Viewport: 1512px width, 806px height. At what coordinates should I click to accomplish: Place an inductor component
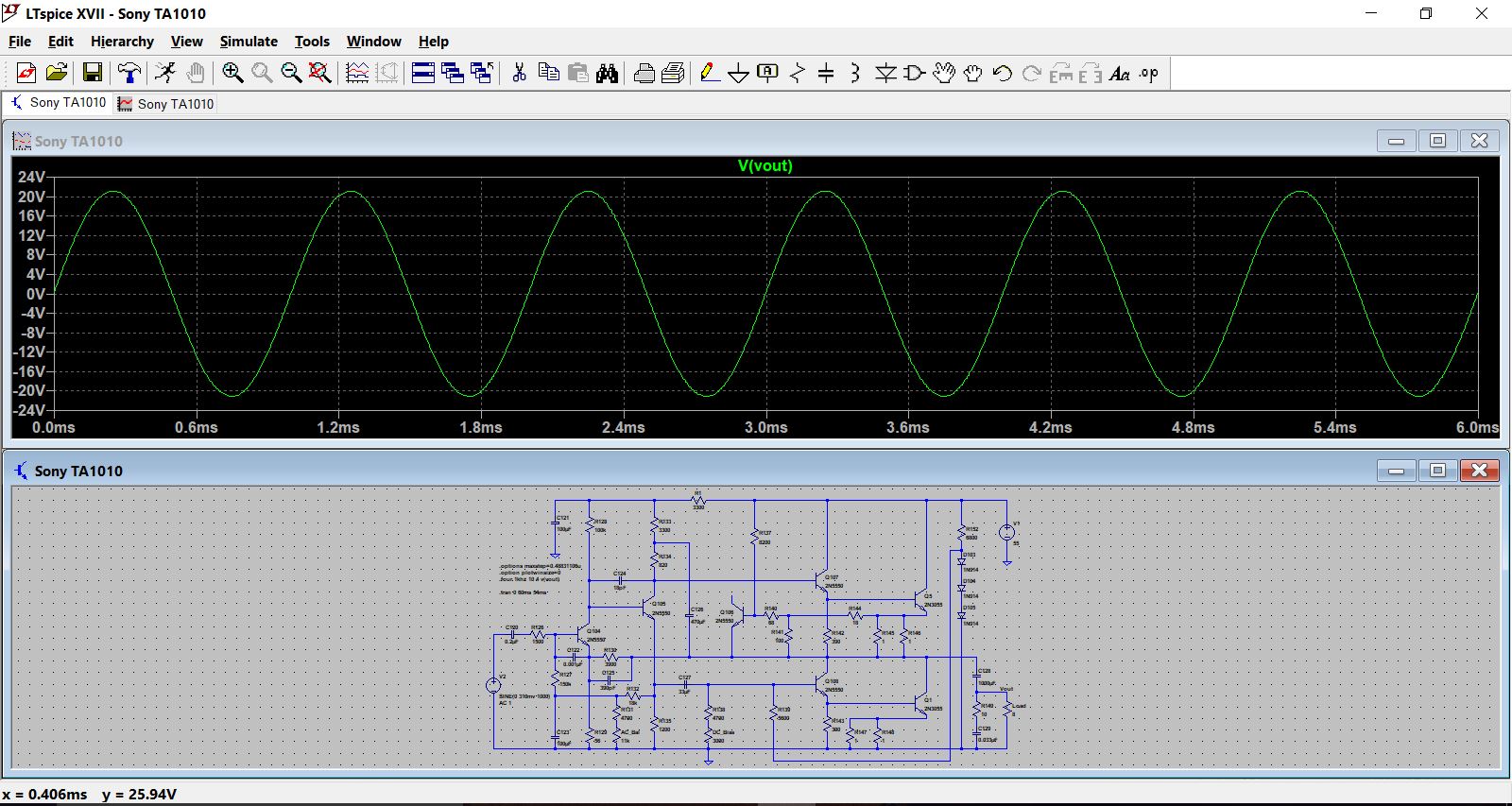click(x=855, y=73)
